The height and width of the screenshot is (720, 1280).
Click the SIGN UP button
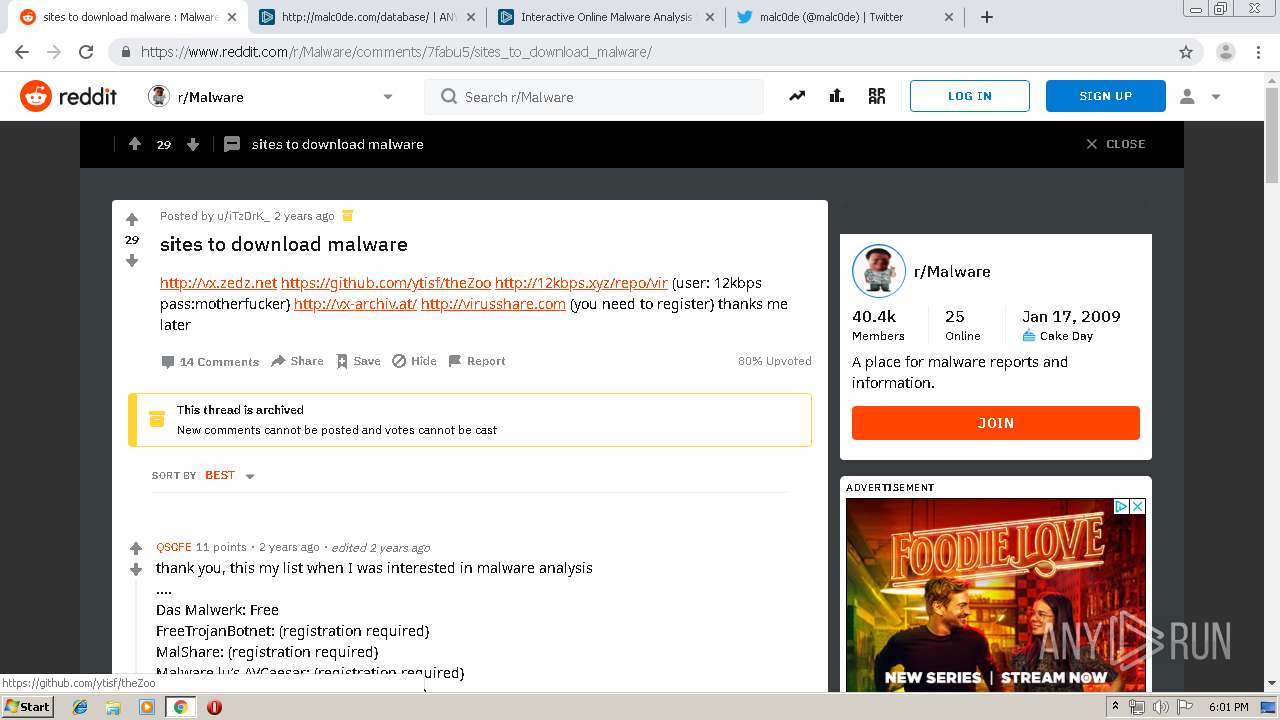1106,96
